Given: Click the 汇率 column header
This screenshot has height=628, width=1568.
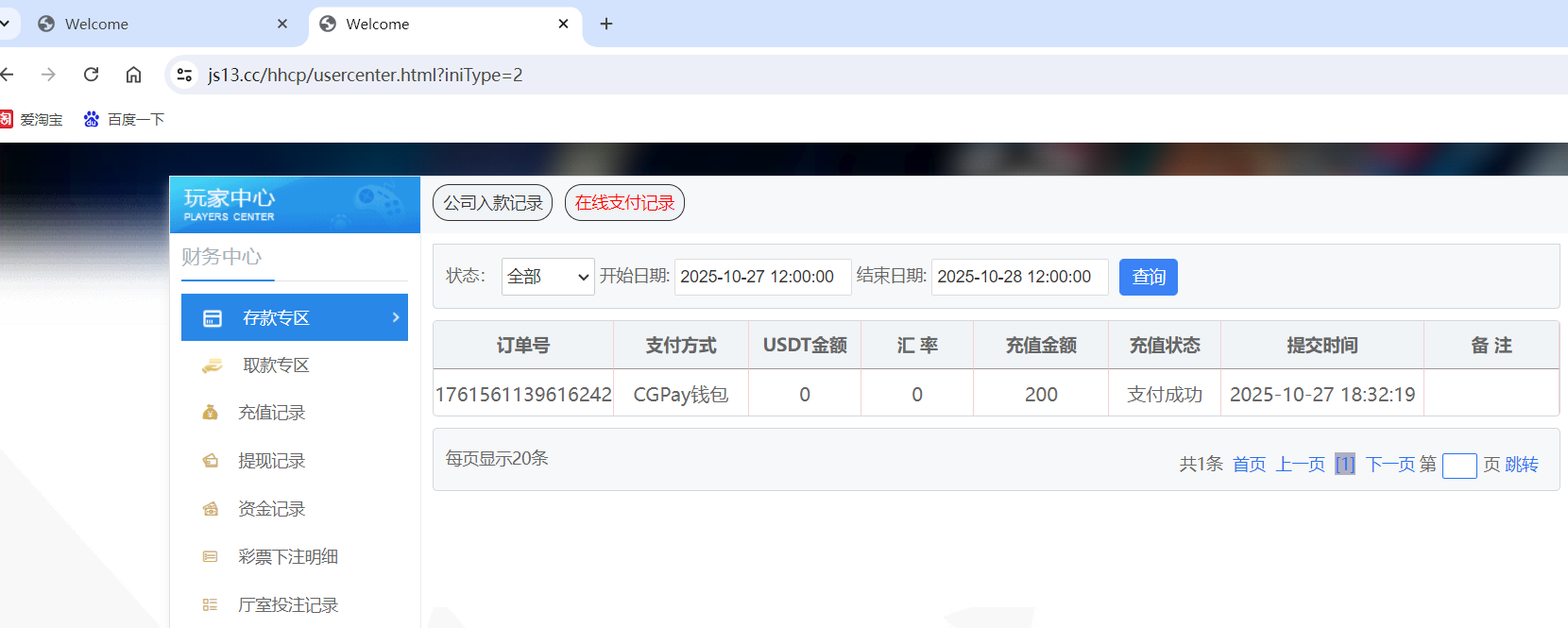Looking at the screenshot, I should (x=917, y=346).
